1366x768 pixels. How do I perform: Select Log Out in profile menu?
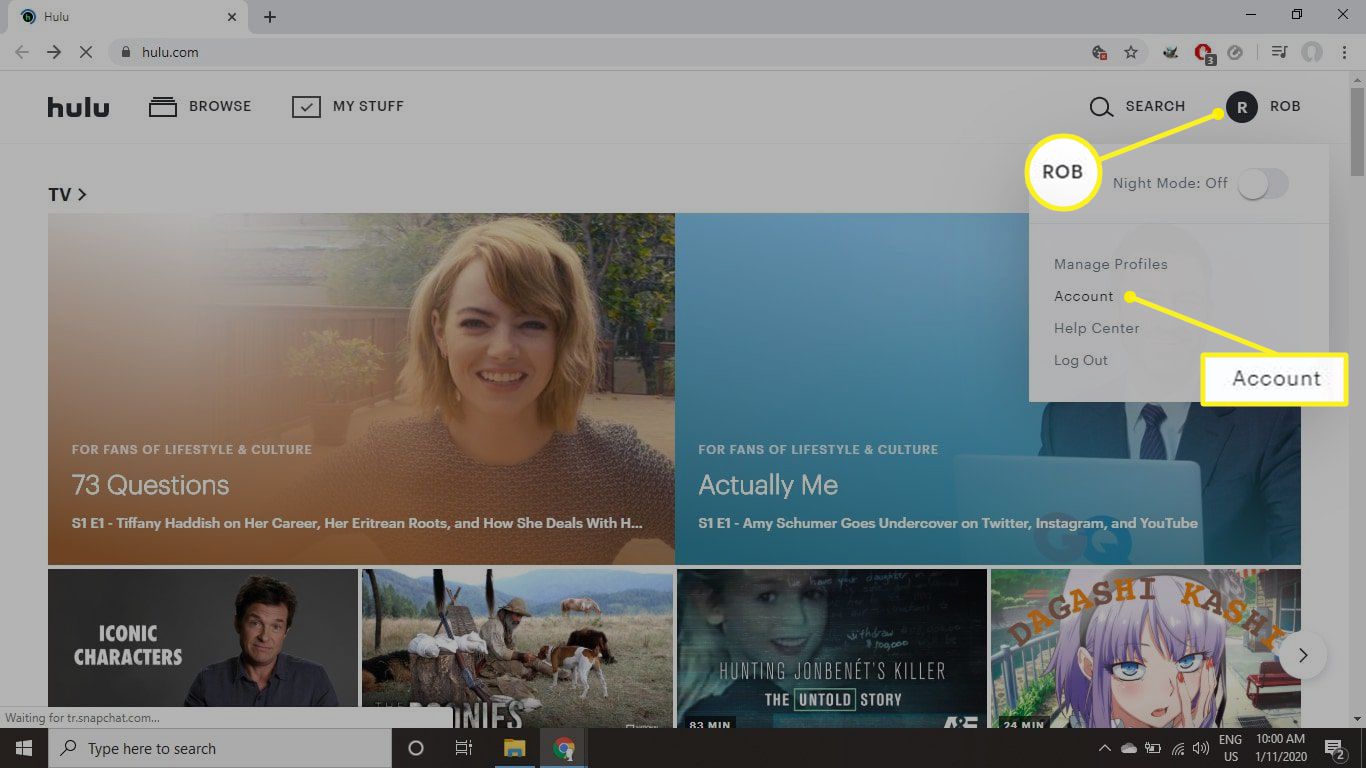point(1080,360)
